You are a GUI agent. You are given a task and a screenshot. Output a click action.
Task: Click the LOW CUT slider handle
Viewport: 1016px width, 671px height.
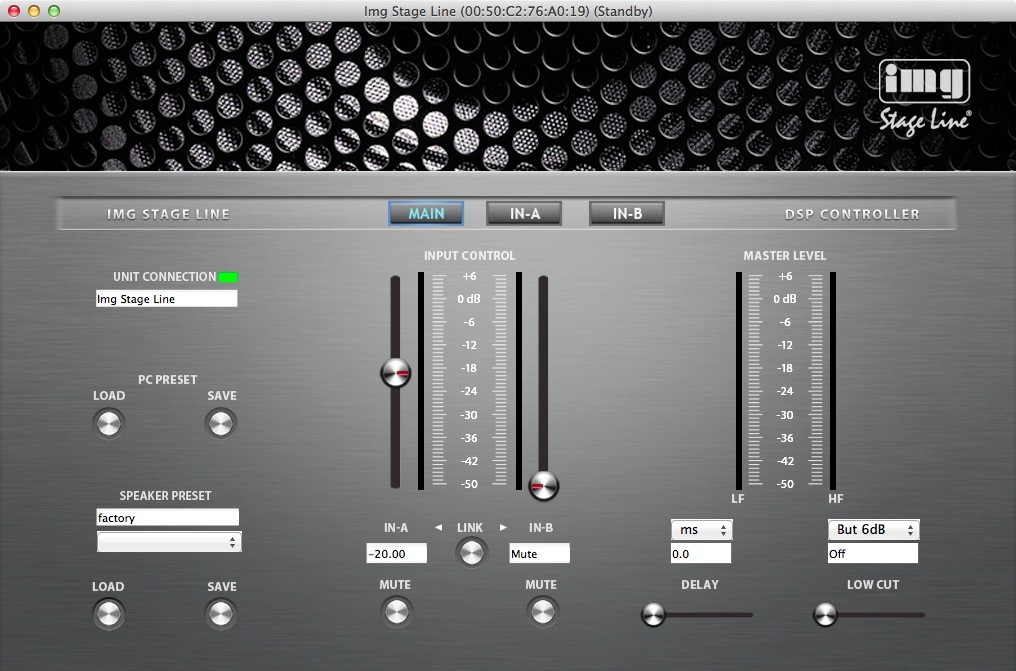click(825, 615)
